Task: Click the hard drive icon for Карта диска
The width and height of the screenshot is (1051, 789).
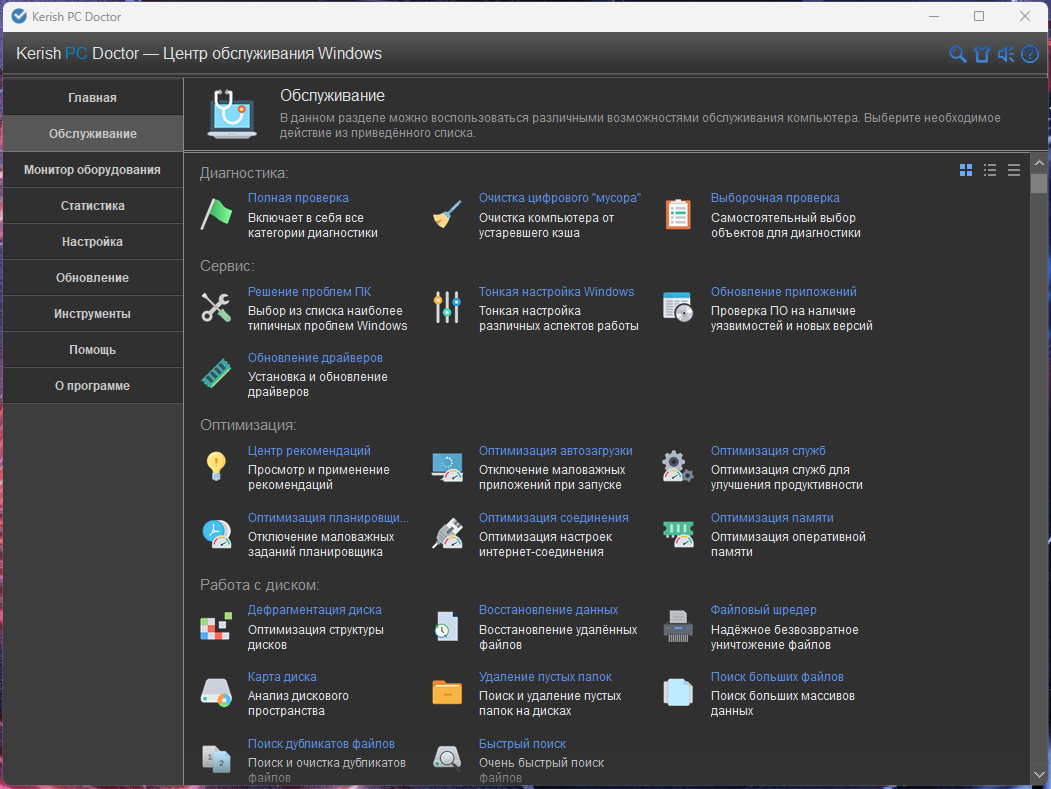Action: (x=216, y=692)
